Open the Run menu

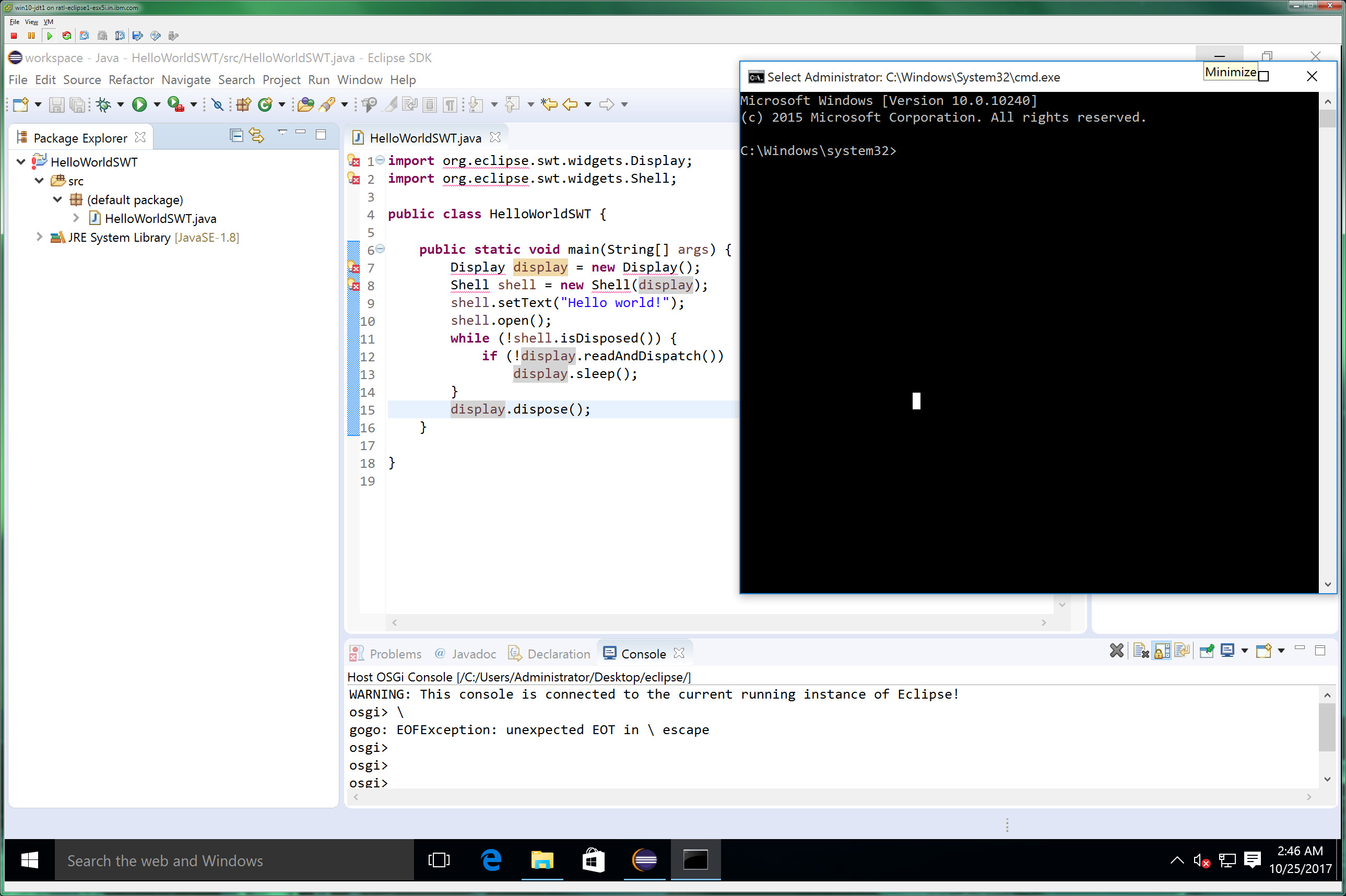click(x=319, y=80)
